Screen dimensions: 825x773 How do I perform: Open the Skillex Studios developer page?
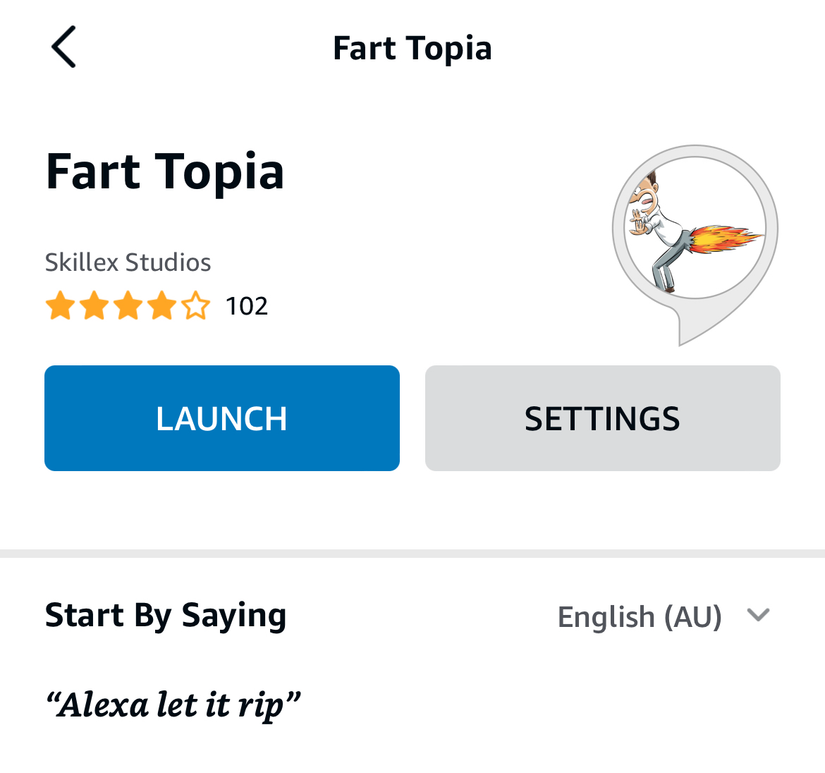(x=127, y=262)
